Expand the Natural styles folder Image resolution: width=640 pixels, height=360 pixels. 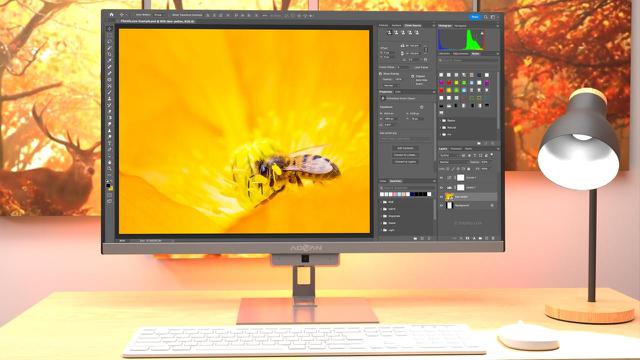(440, 128)
